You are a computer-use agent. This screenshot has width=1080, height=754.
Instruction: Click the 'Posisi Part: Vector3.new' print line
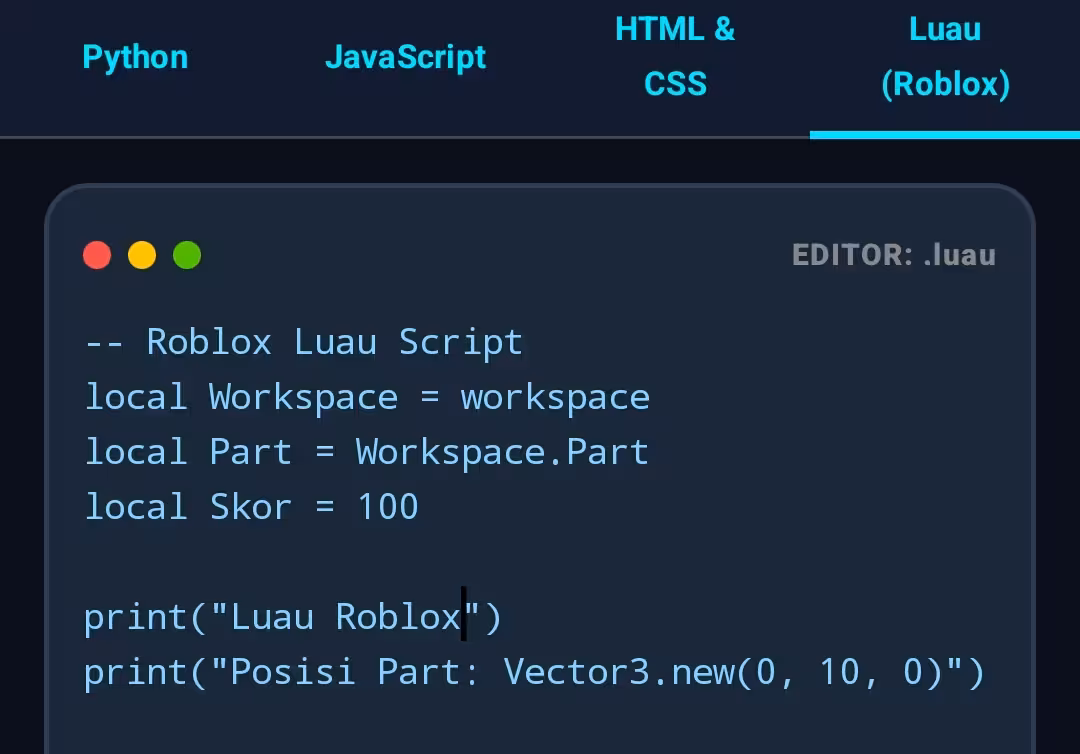tap(534, 672)
